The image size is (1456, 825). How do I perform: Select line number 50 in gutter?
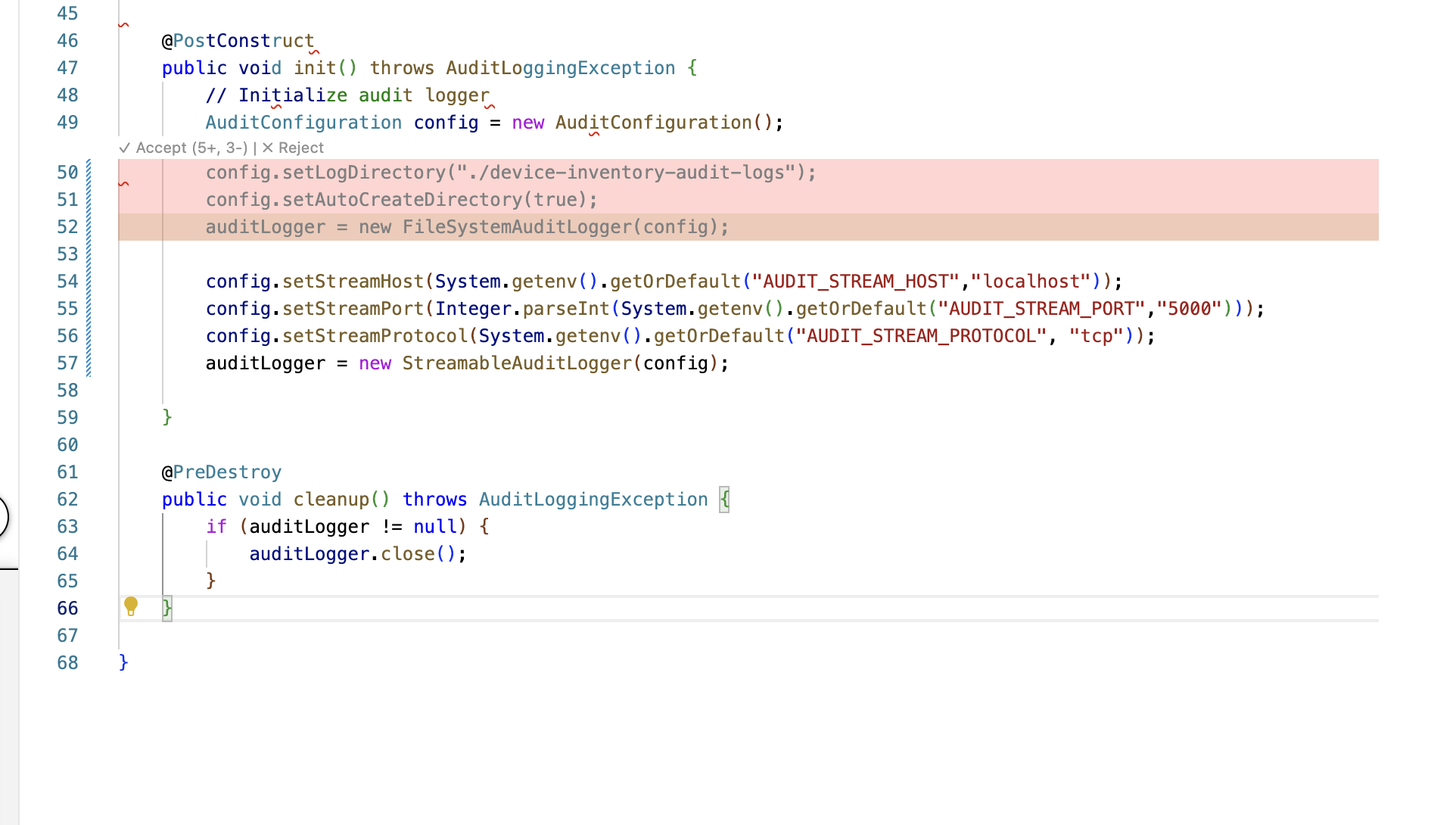pyautogui.click(x=67, y=173)
